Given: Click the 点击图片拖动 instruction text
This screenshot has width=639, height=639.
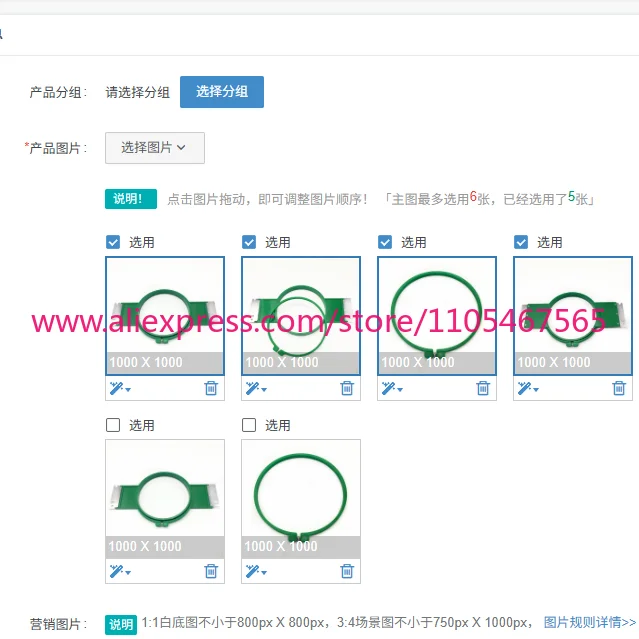Looking at the screenshot, I should [x=267, y=199].
